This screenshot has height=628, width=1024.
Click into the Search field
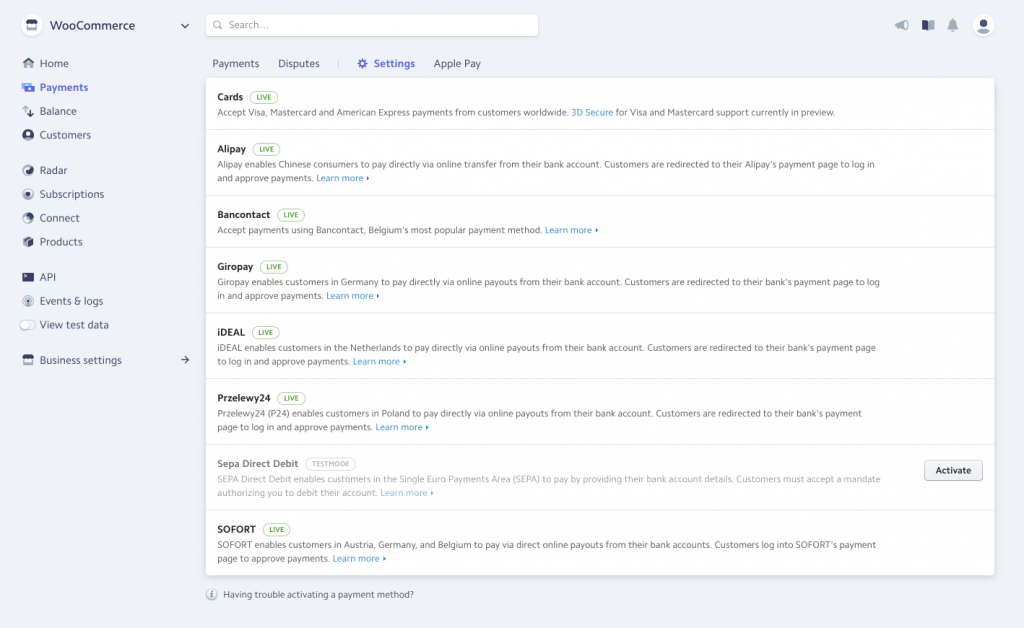click(372, 25)
